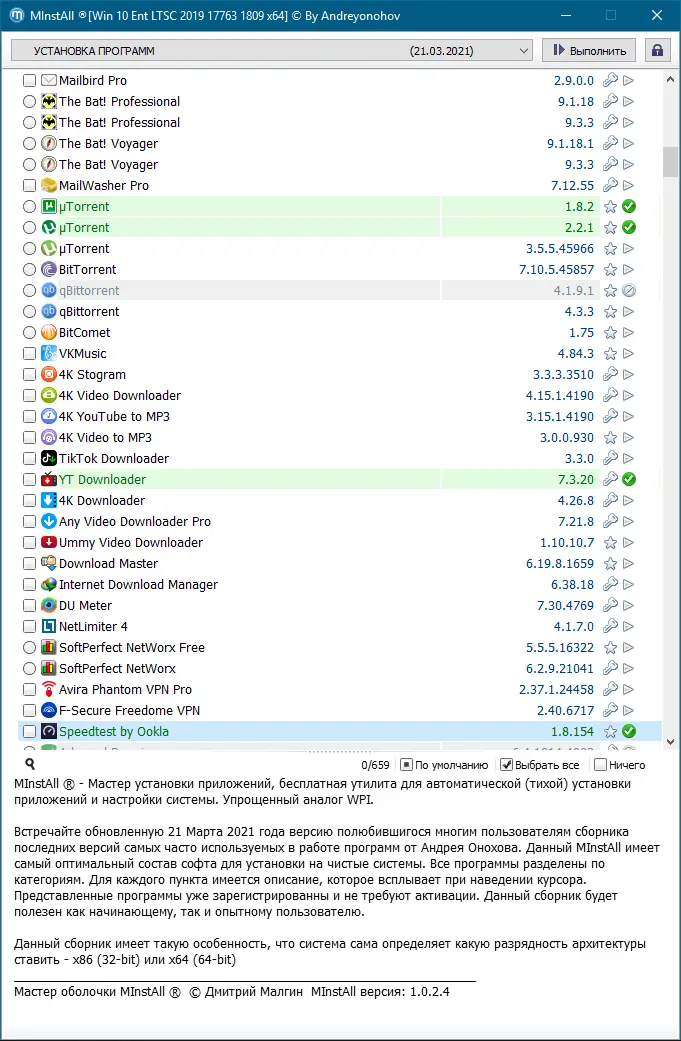
Task: Select The Bat! Professional 9.1.18 radio button
Action: tap(29, 102)
